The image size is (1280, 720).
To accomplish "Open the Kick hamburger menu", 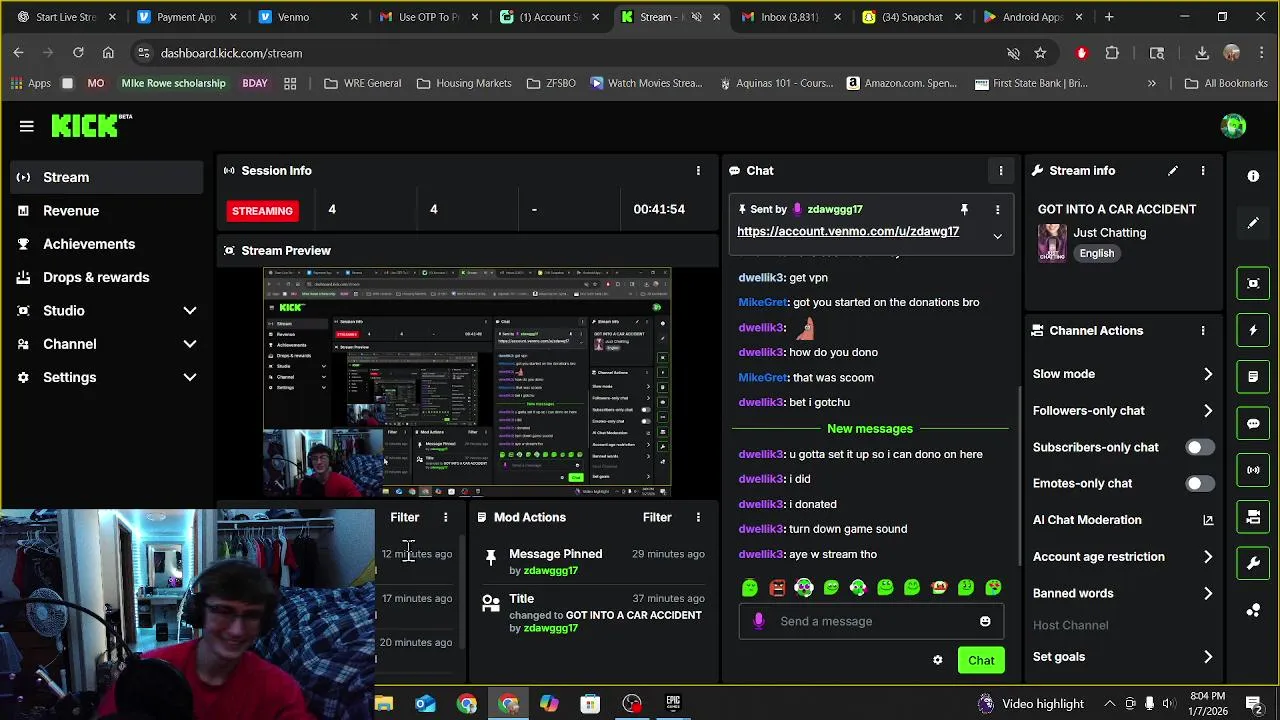I will point(27,126).
